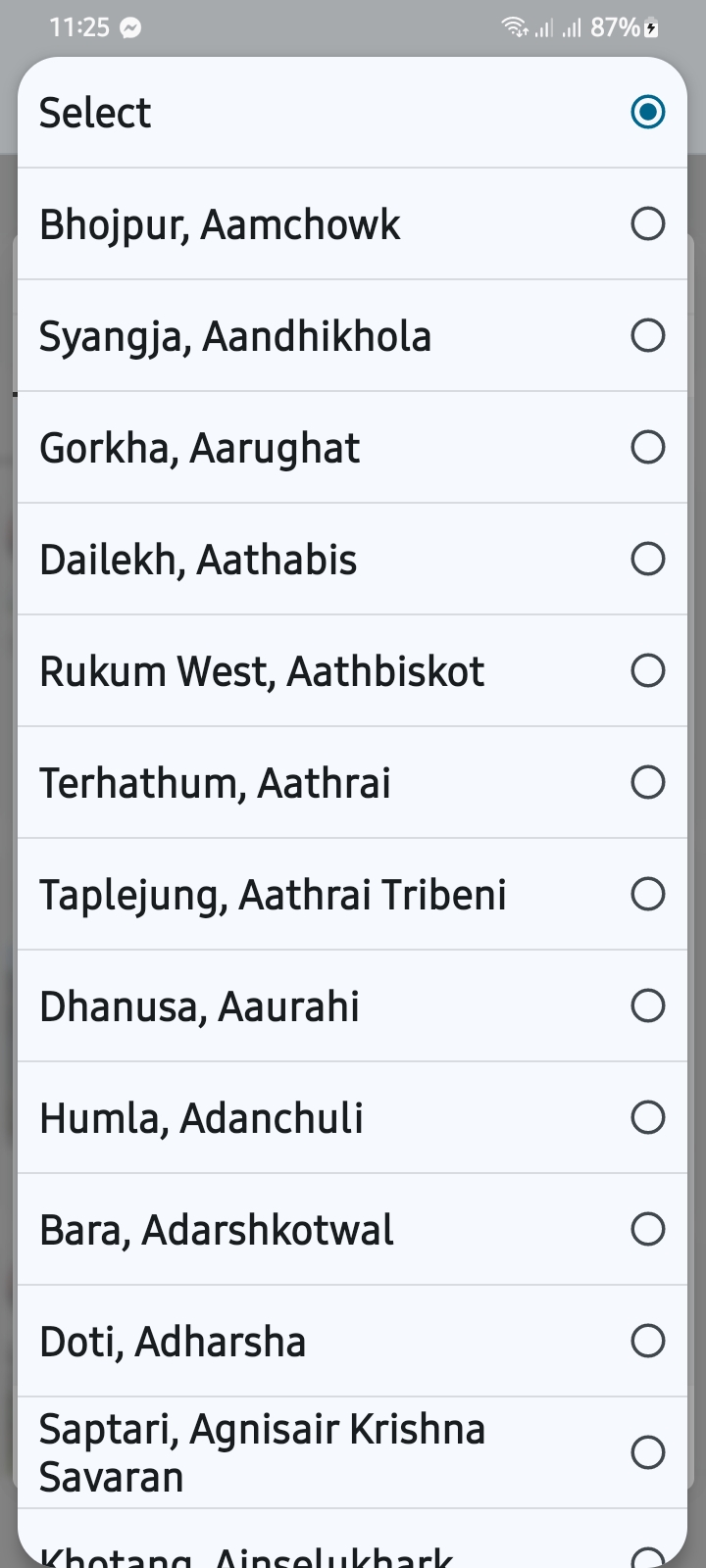Tap the battery charging icon
Screen dimensions: 706x1568
tap(652, 28)
